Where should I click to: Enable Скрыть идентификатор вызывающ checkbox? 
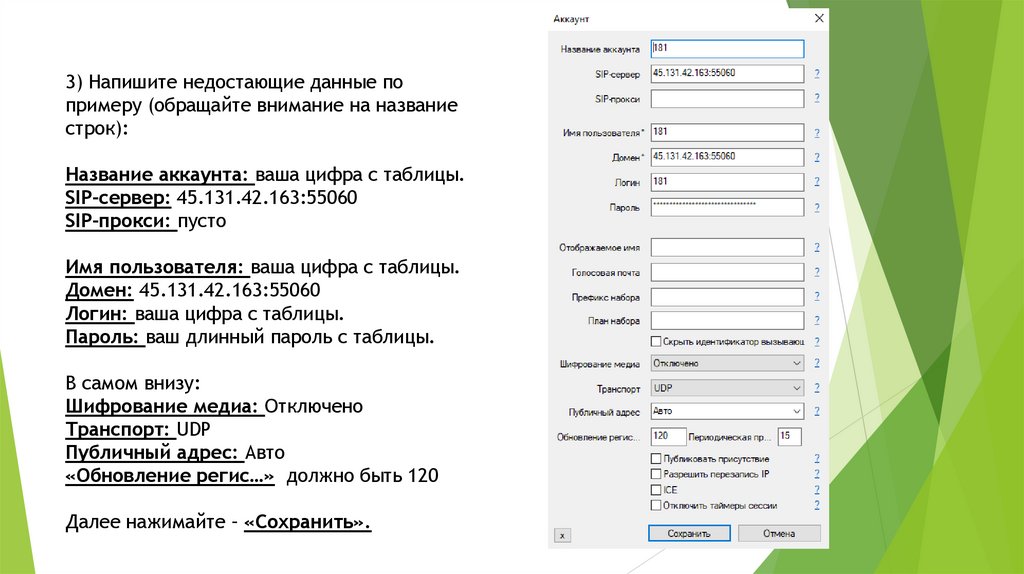click(x=656, y=342)
